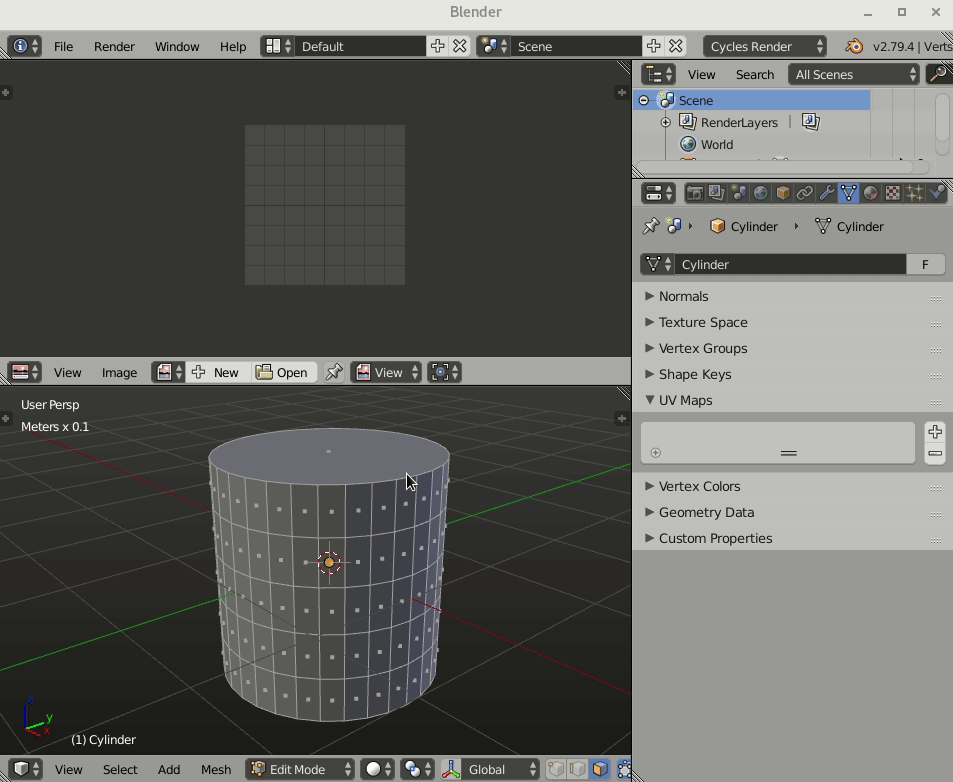The height and width of the screenshot is (782, 953).
Task: Toggle limit selection to visible
Action: 624,769
